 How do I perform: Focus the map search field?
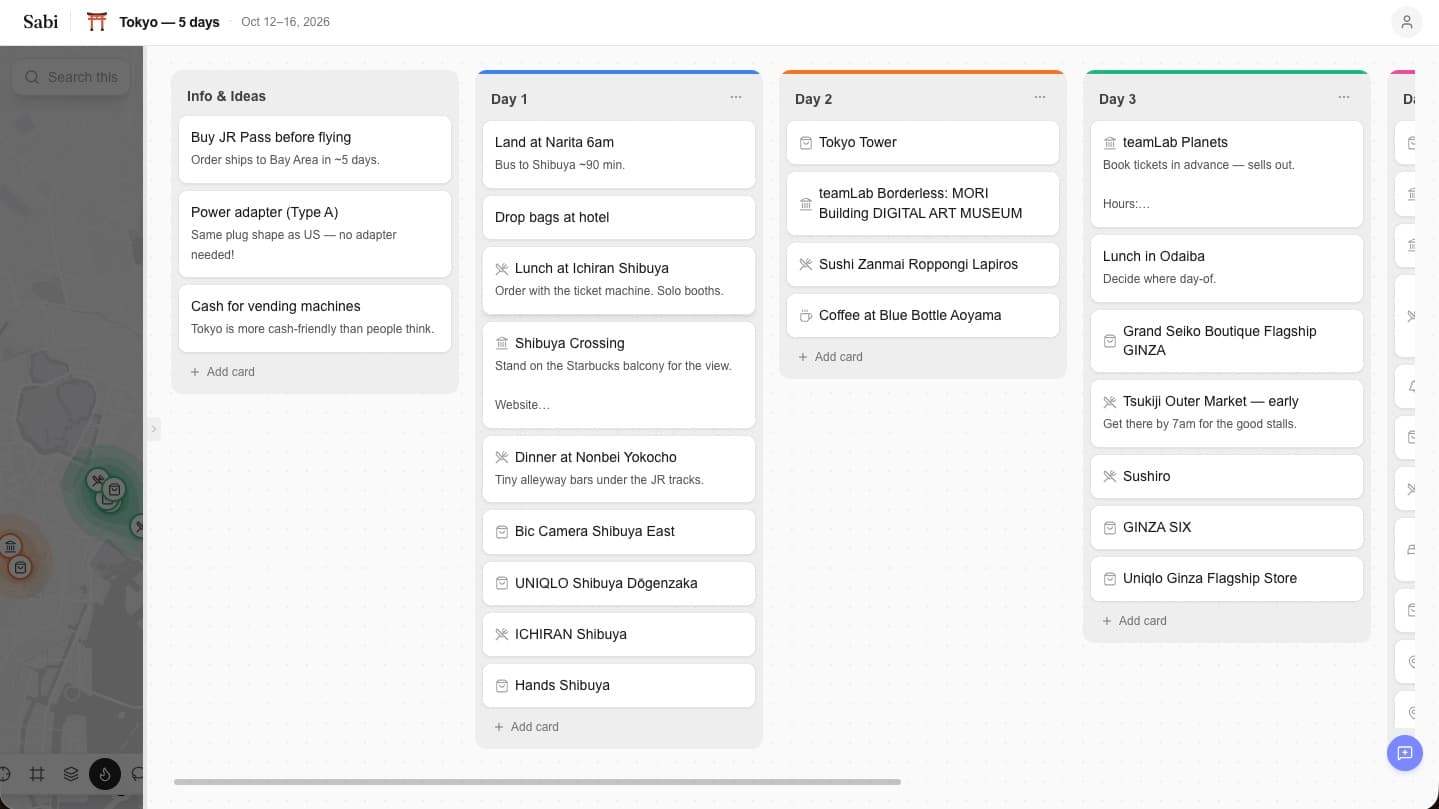[x=71, y=77]
